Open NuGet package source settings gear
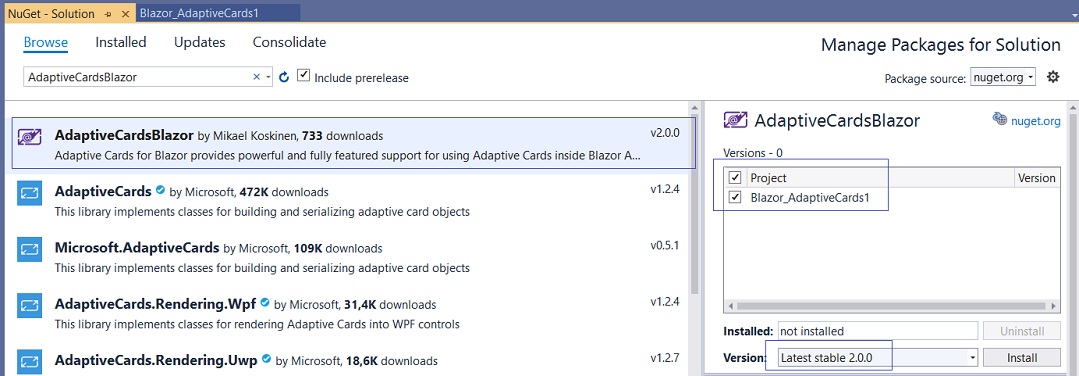Viewport: 1079px width, 376px height. [x=1053, y=77]
